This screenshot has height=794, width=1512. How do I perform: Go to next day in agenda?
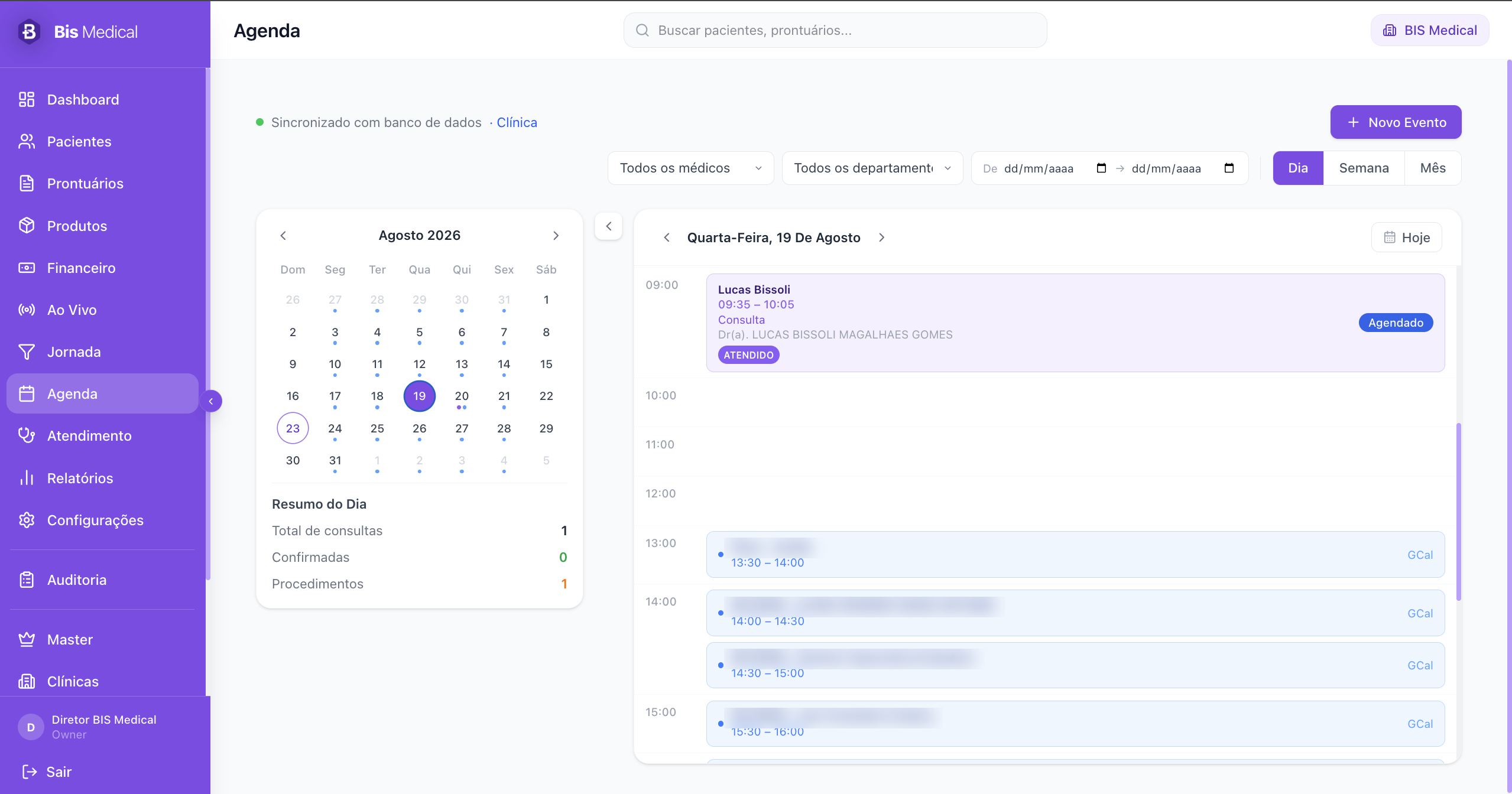tap(881, 237)
